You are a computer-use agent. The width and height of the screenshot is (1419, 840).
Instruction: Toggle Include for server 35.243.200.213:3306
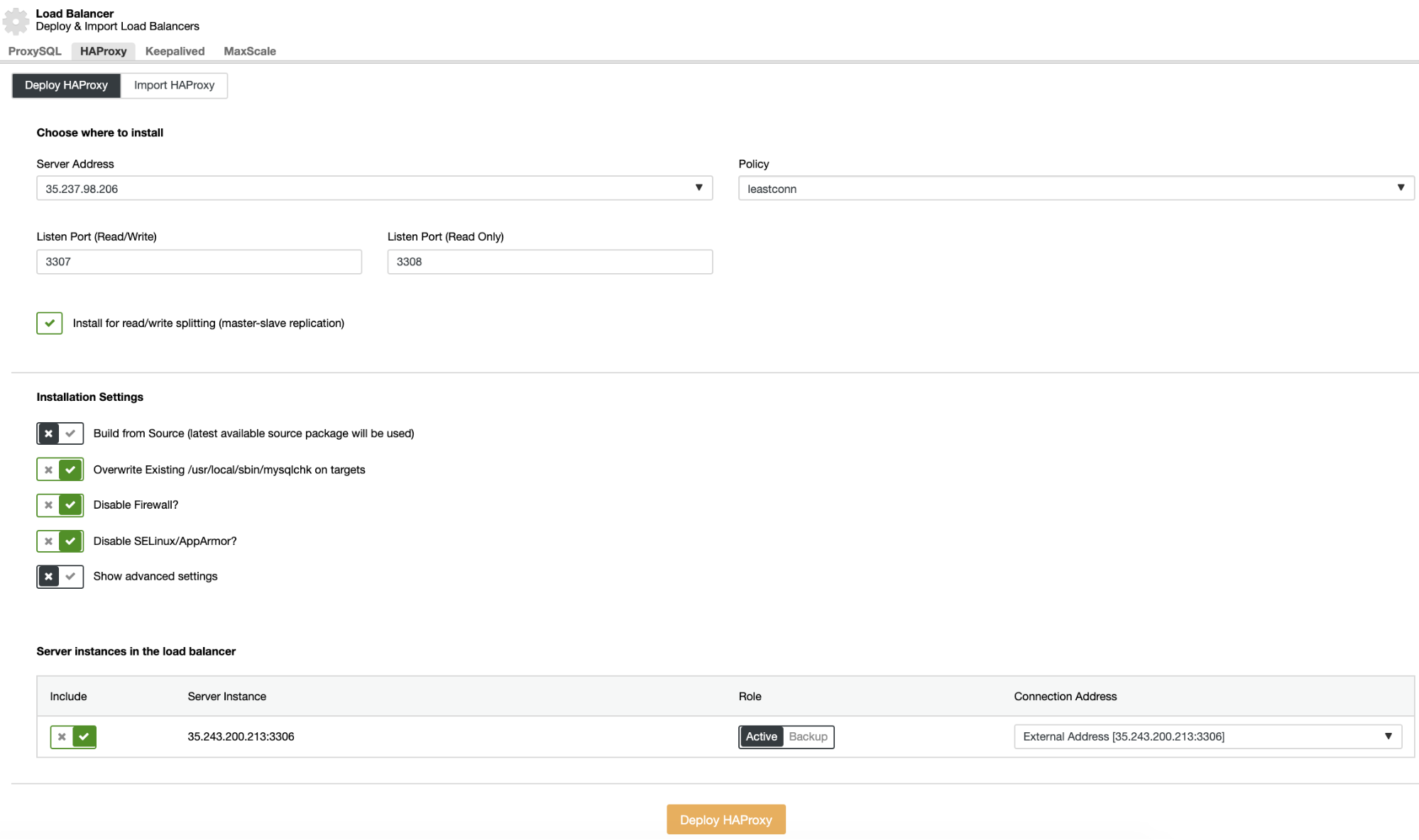[x=73, y=736]
